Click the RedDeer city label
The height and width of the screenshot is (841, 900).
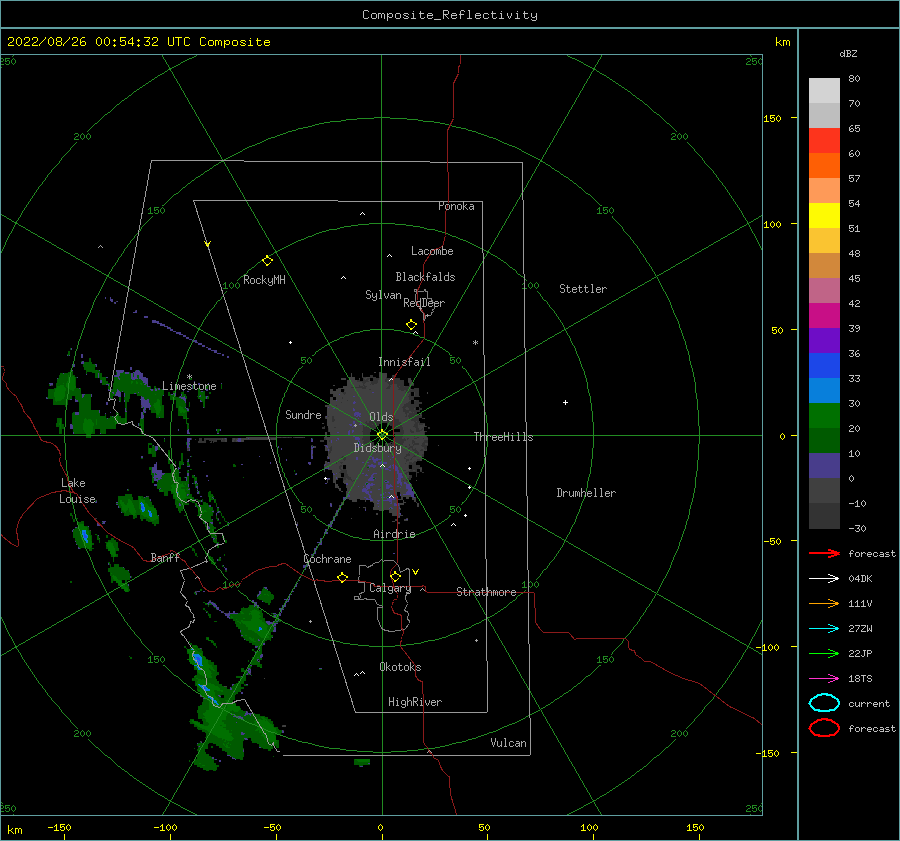[424, 303]
